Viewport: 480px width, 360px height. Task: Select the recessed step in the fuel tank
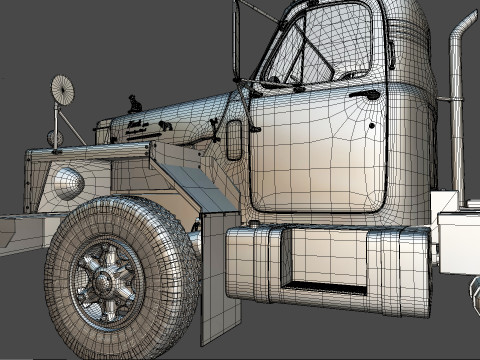pyautogui.click(x=324, y=262)
